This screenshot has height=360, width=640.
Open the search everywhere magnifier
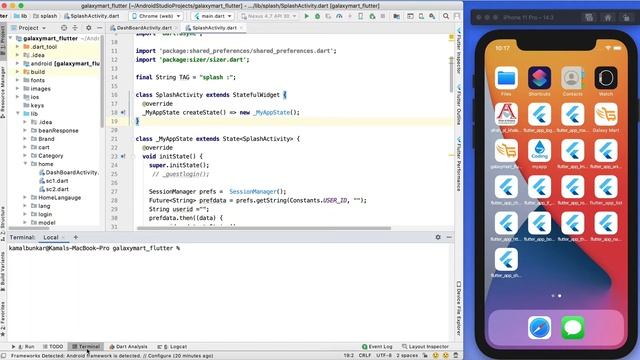click(x=446, y=16)
